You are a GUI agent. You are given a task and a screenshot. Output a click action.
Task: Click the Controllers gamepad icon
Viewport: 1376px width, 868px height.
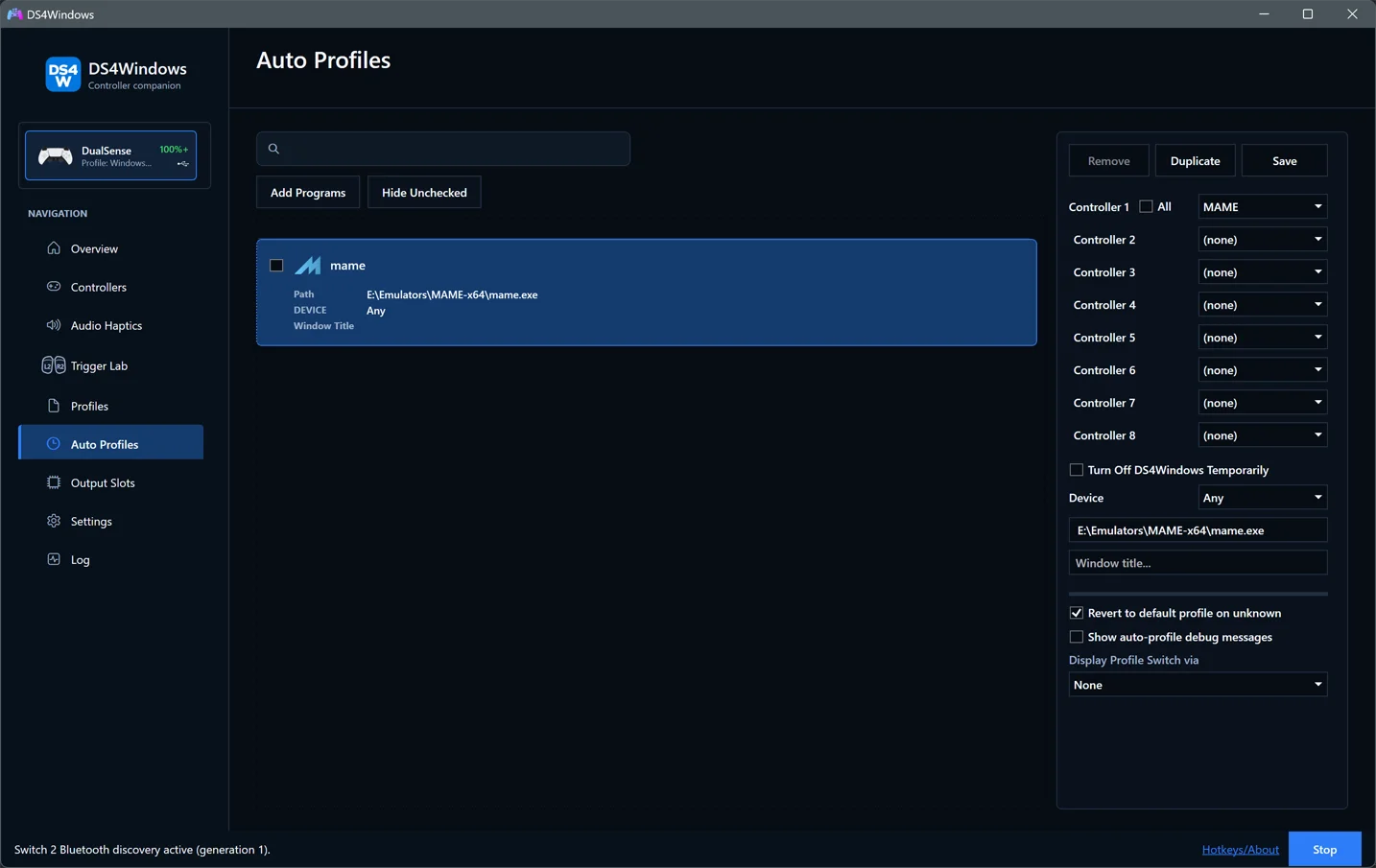point(54,287)
